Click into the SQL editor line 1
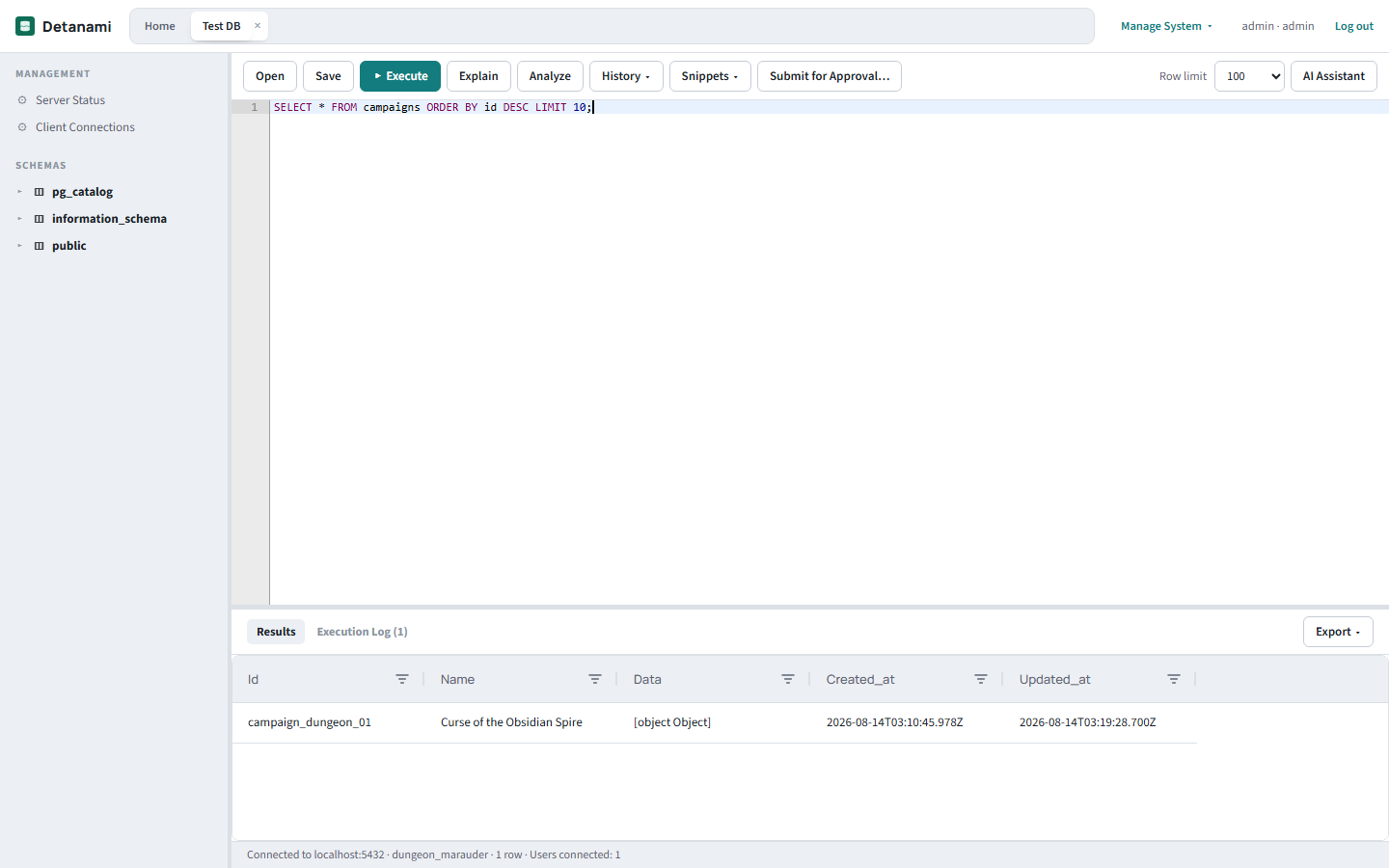Image resolution: width=1389 pixels, height=868 pixels. coord(830,107)
